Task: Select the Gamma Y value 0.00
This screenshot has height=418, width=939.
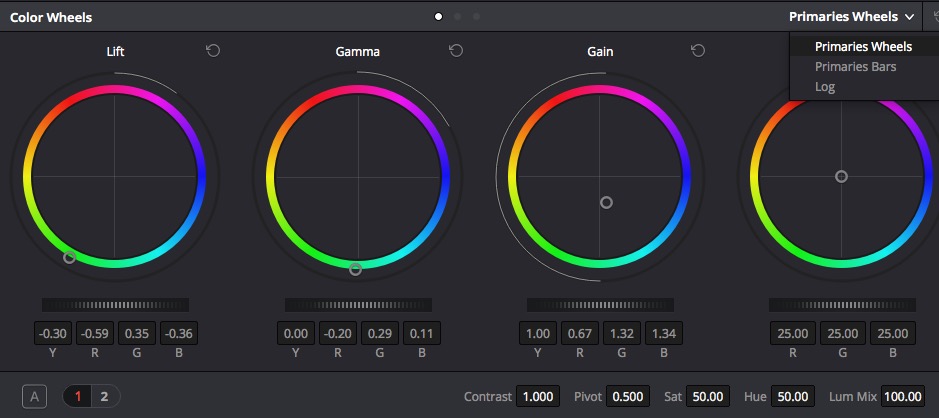Action: point(296,333)
